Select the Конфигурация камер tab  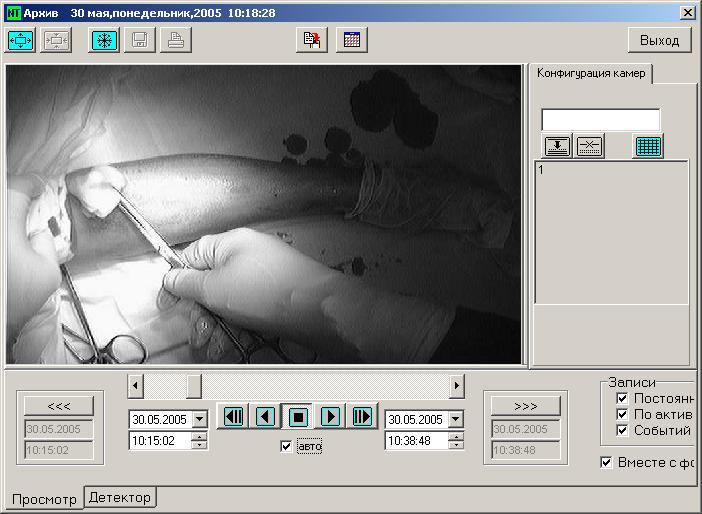tap(591, 73)
